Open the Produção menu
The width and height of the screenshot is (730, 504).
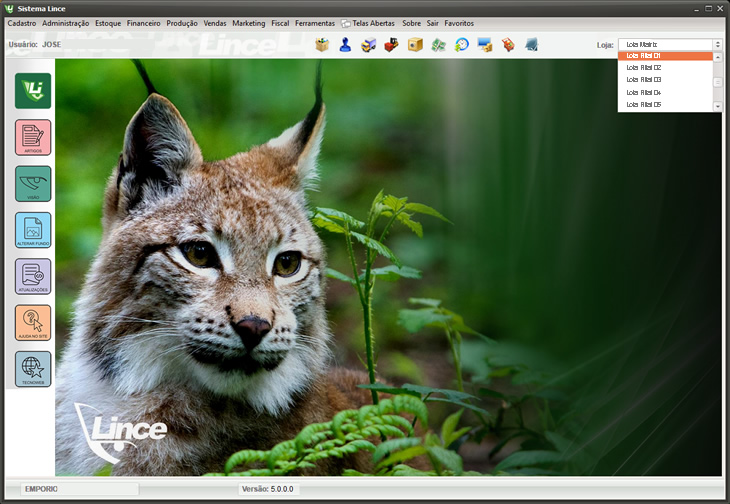click(182, 23)
